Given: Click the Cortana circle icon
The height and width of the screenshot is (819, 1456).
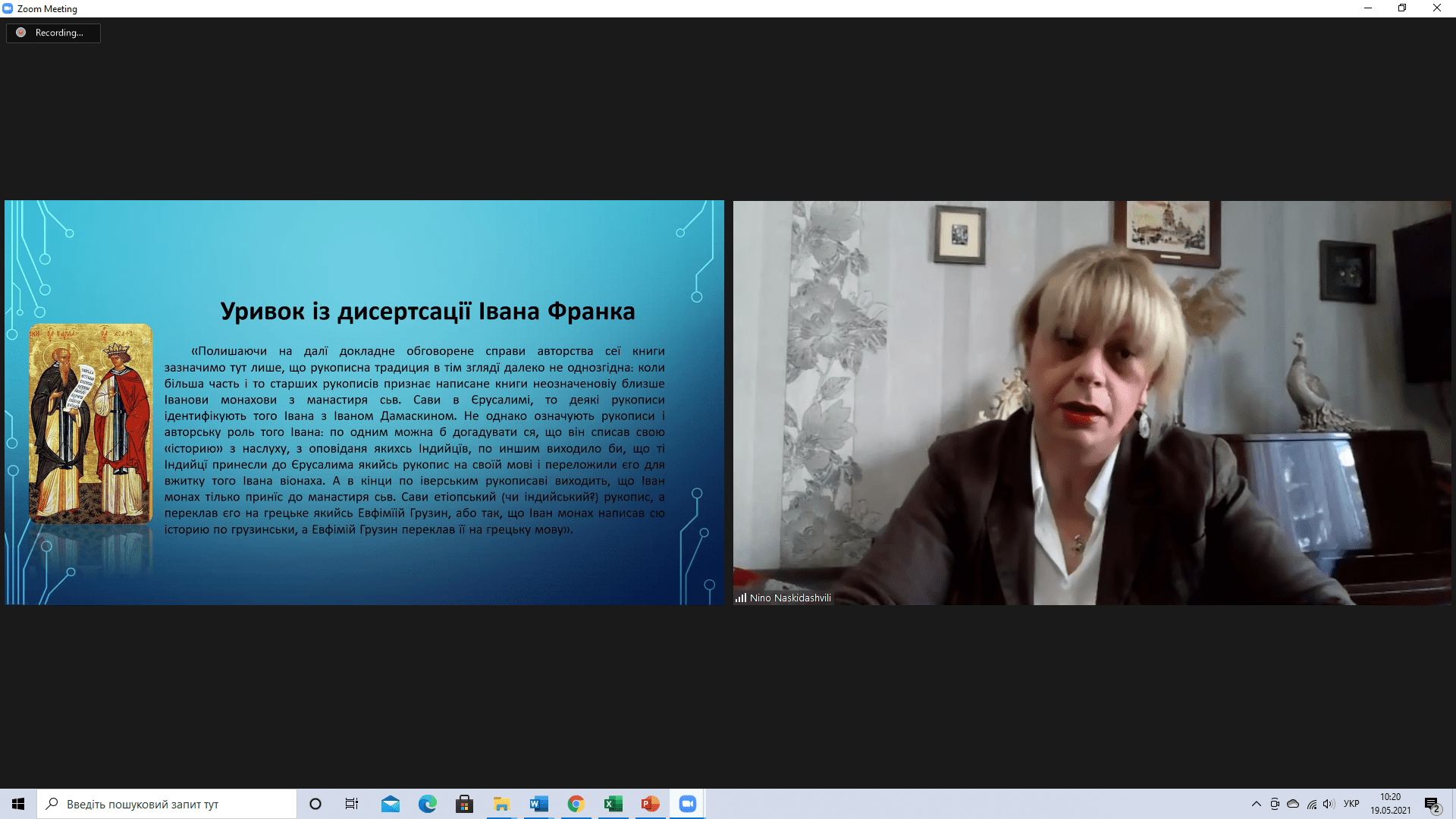Looking at the screenshot, I should coord(315,804).
